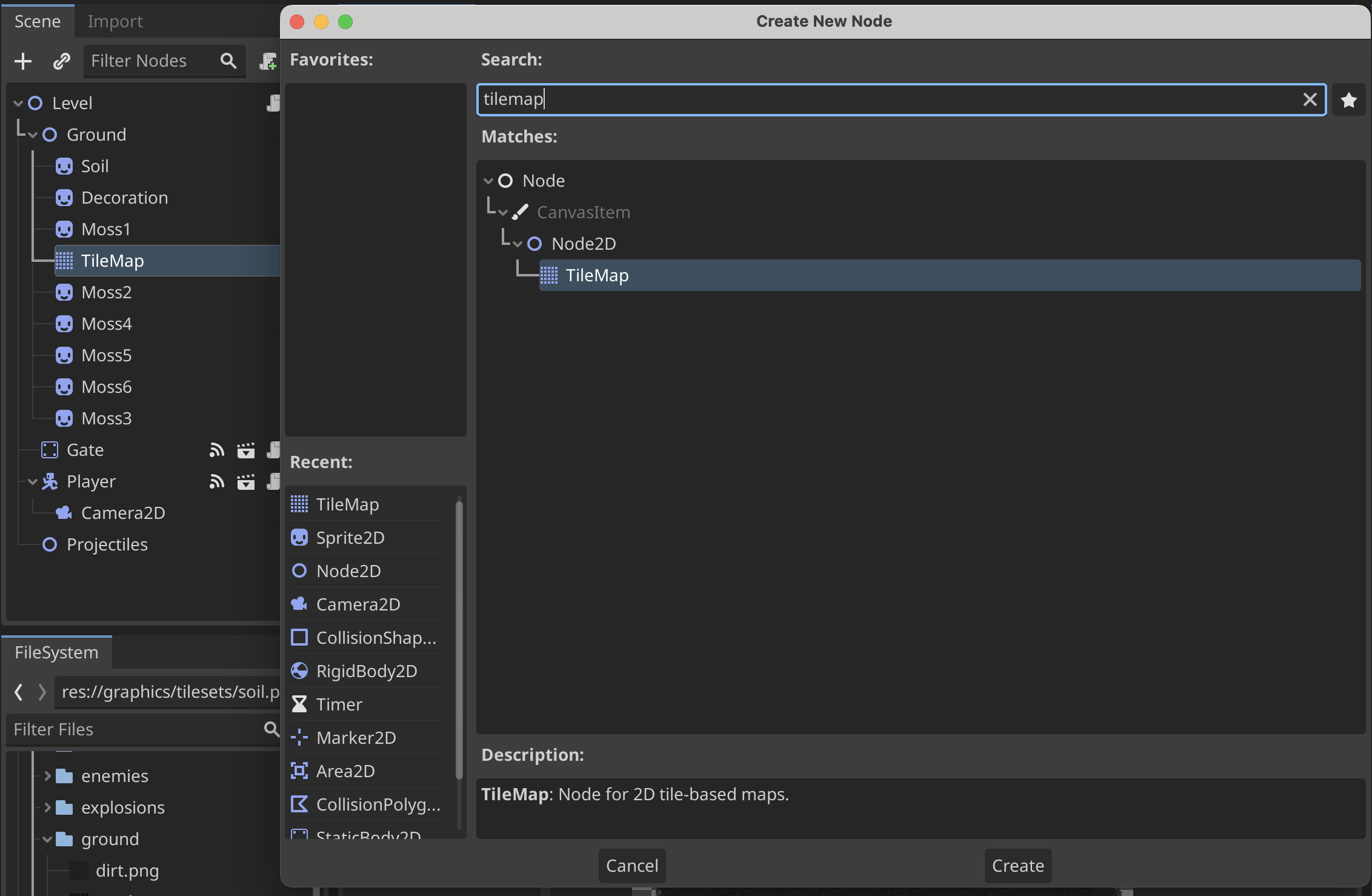Viewport: 1372px width, 896px height.
Task: Click the Gate signals icon
Action: coord(217,450)
